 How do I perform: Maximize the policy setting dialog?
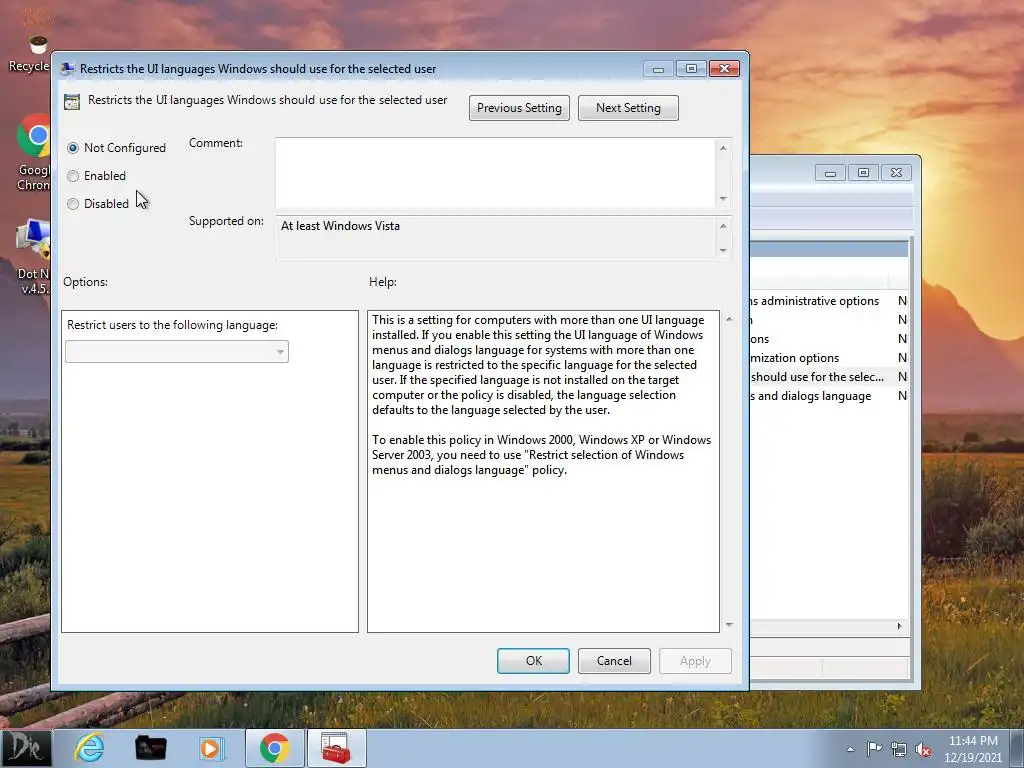tap(691, 69)
